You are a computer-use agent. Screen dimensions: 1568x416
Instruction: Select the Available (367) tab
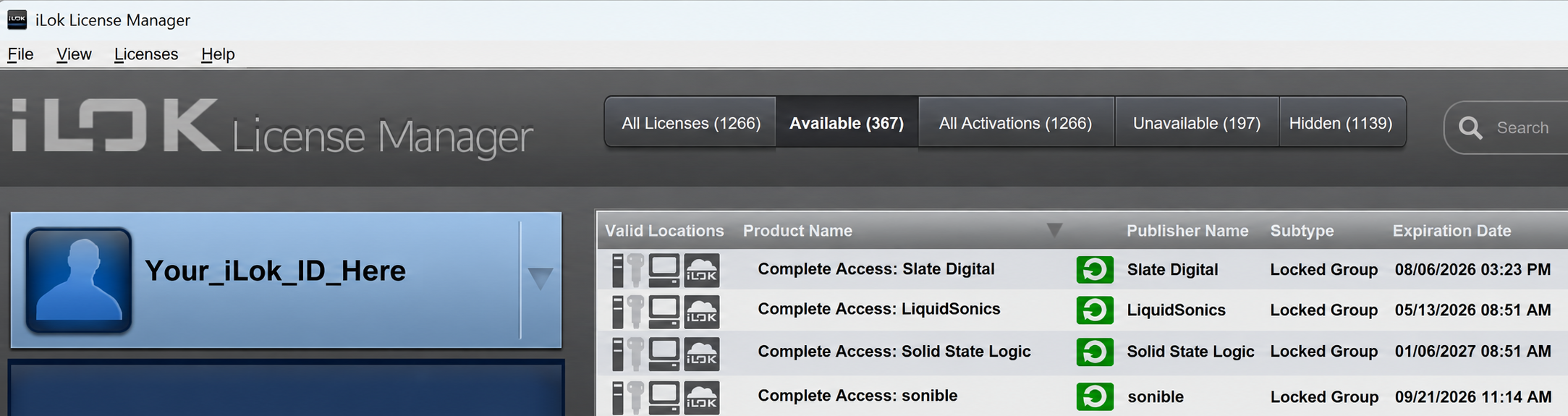click(x=847, y=123)
